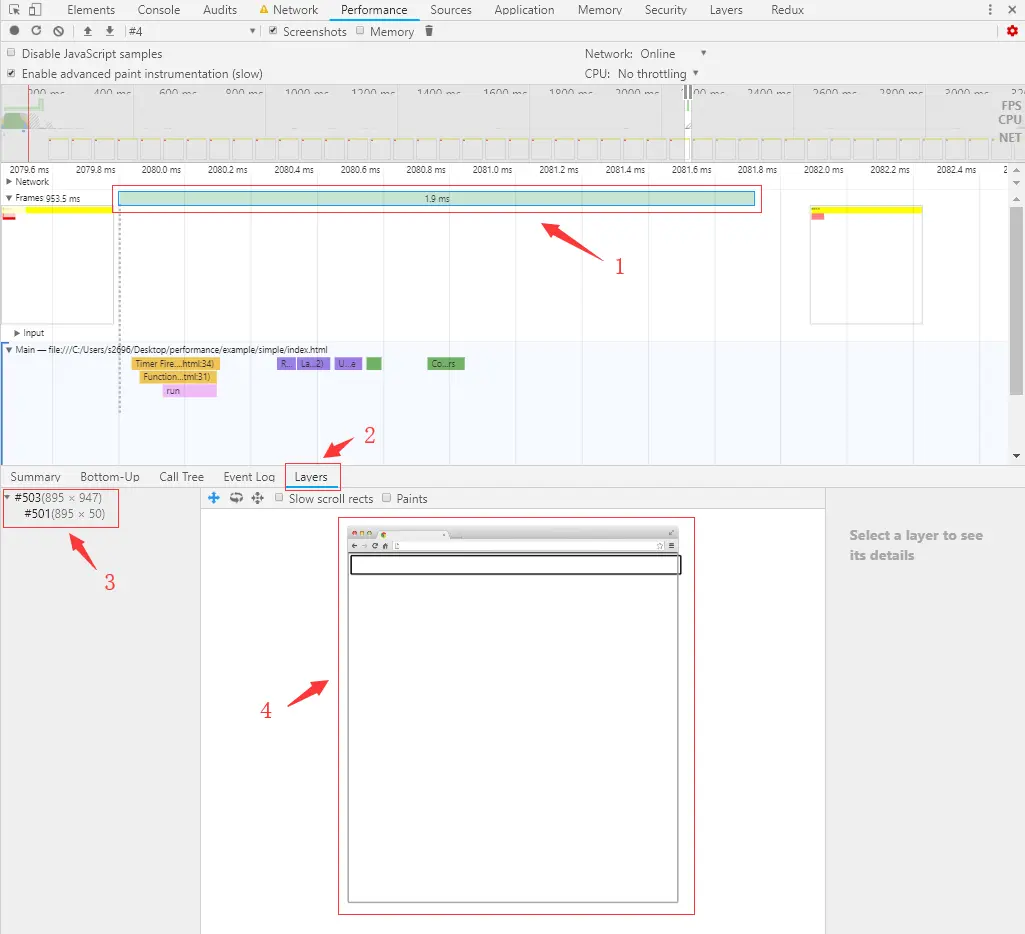Collapse the #503 layer tree node
The height and width of the screenshot is (934, 1025).
pos(7,497)
